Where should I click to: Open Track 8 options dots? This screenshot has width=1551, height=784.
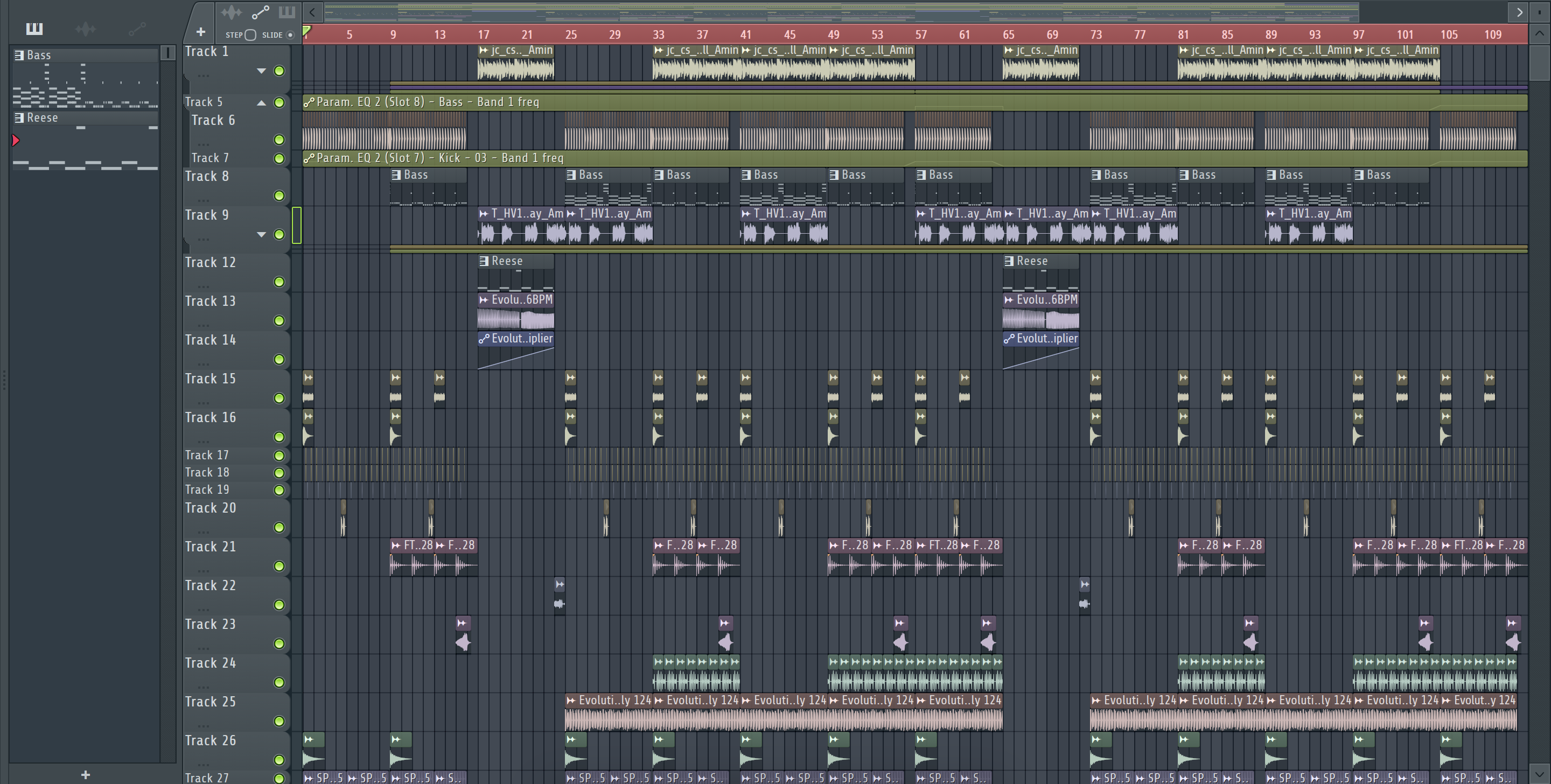pos(204,200)
